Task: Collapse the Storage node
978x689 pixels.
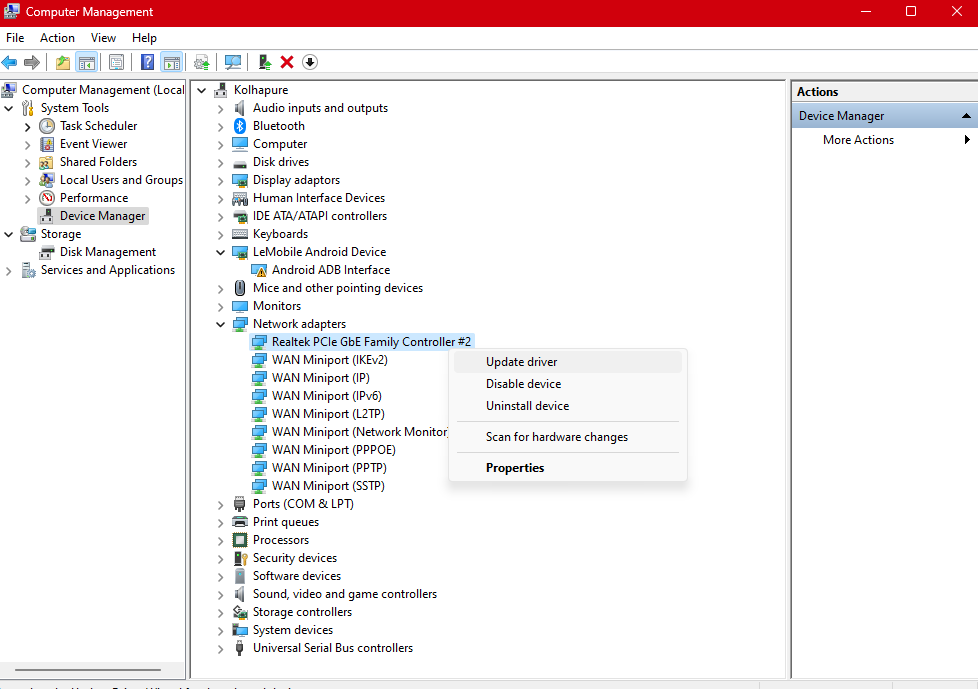Action: pos(9,234)
